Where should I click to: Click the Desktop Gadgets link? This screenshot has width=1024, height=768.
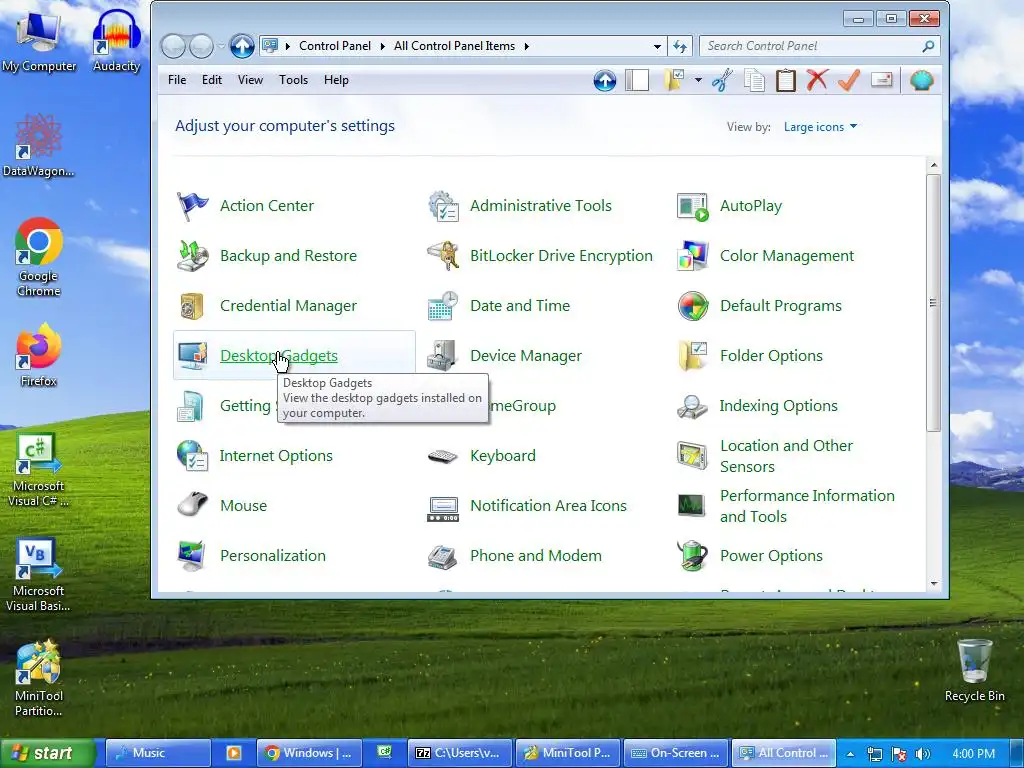(279, 356)
